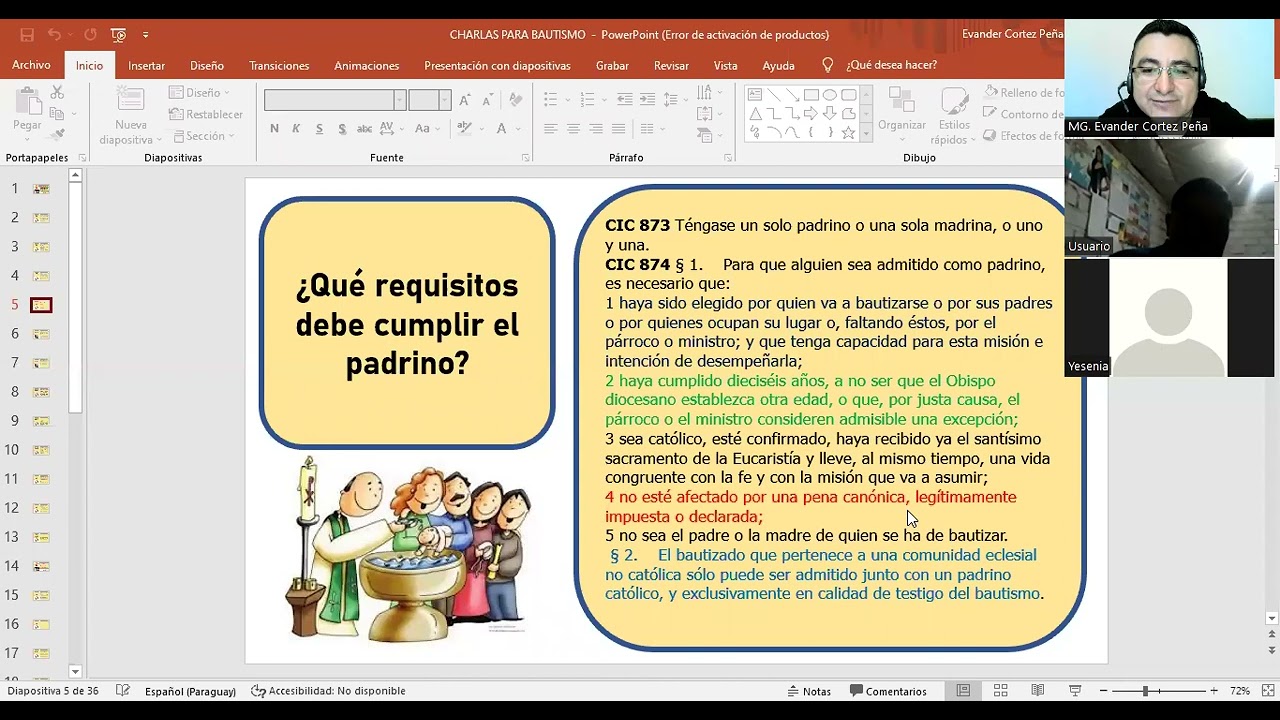
Task: Toggle bold (N) formatting
Action: pos(274,129)
